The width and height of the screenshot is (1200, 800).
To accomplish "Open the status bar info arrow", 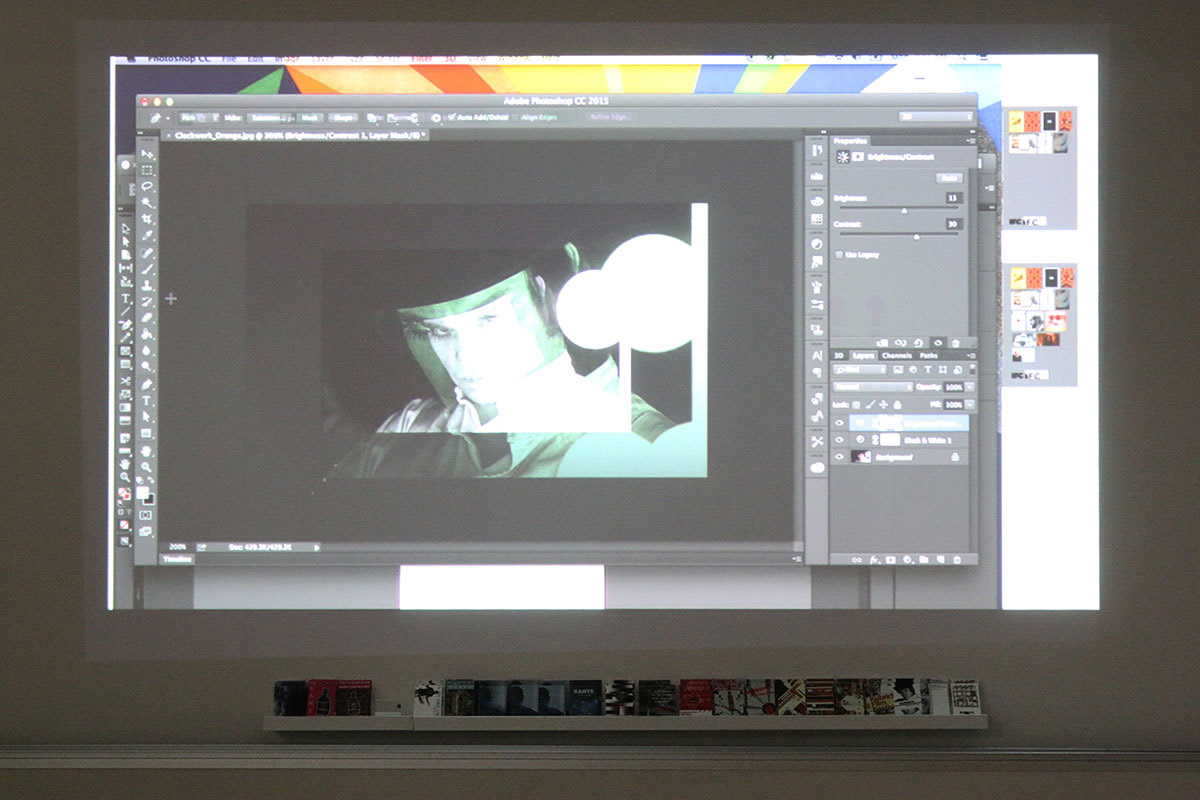I will [317, 547].
